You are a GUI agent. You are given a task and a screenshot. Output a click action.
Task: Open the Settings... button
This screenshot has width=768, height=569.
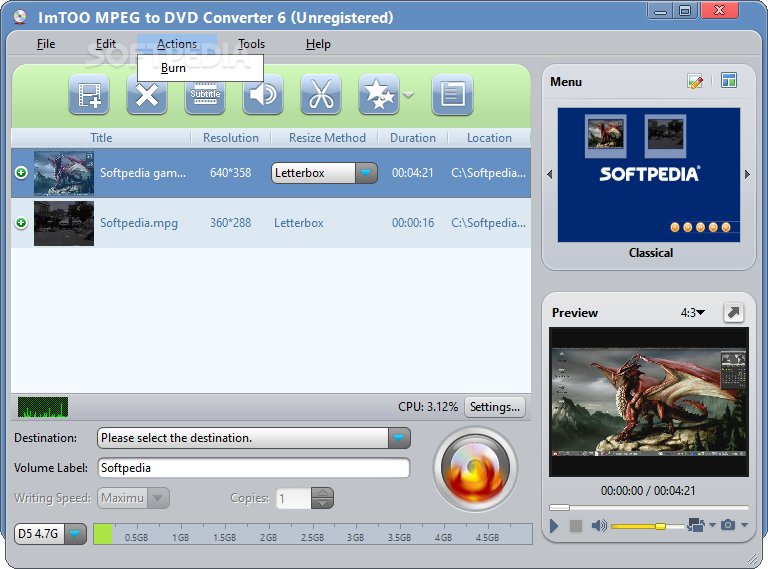[x=495, y=407]
